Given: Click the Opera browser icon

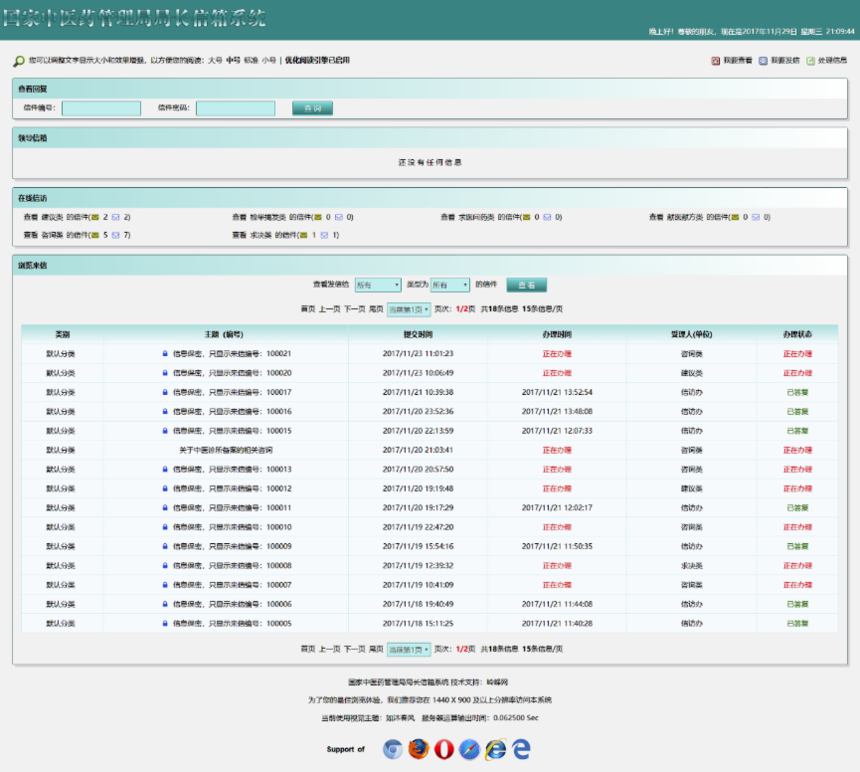Looking at the screenshot, I should [x=444, y=749].
